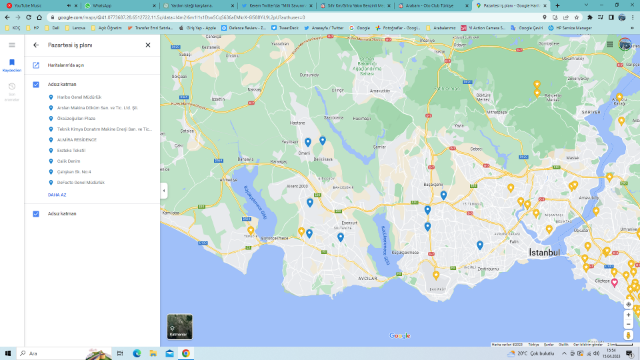Uncheck the second Adsız katman layer
Image resolution: width=640 pixels, height=360 pixels.
point(36,214)
